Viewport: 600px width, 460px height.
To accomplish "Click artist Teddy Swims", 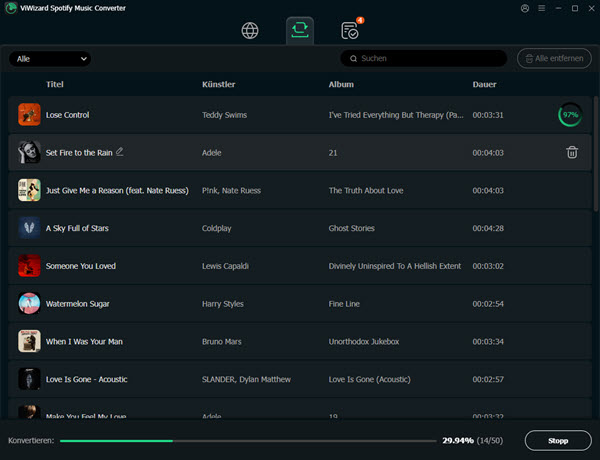I will pos(224,115).
